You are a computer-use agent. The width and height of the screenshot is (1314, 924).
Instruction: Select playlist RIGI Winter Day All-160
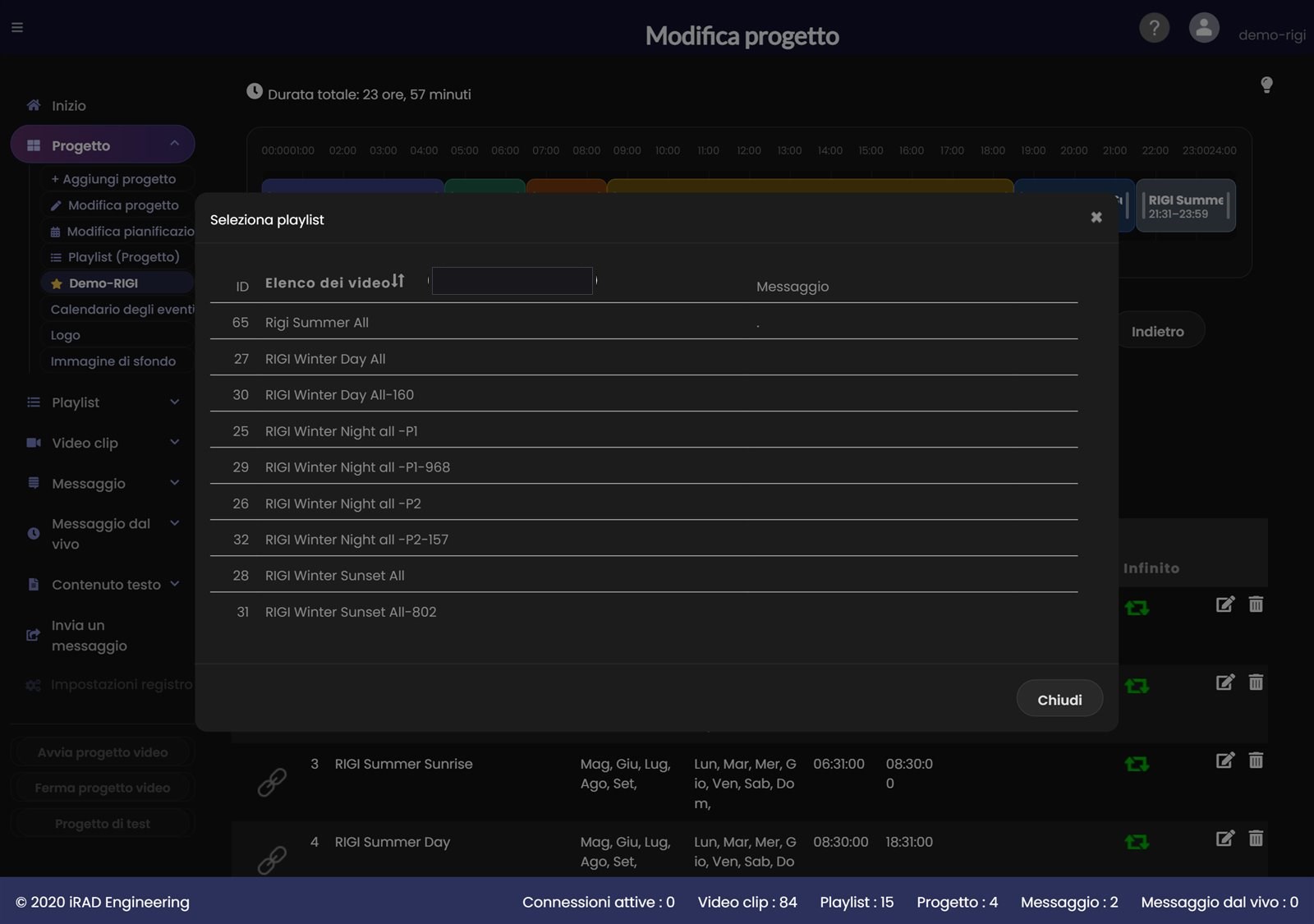(x=644, y=394)
